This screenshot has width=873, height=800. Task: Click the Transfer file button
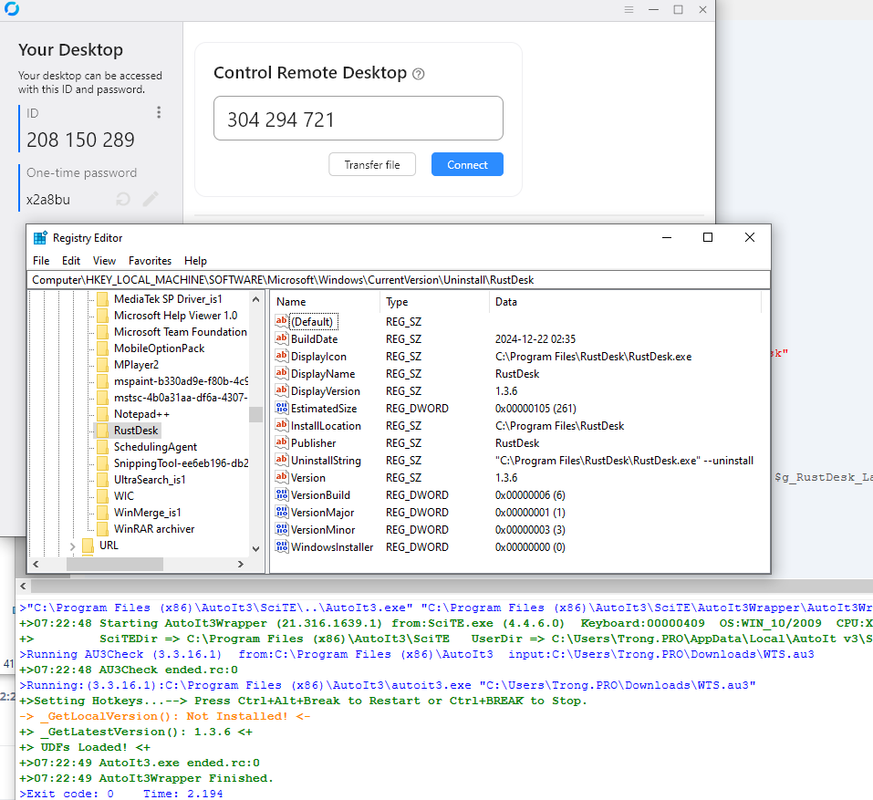pos(372,164)
